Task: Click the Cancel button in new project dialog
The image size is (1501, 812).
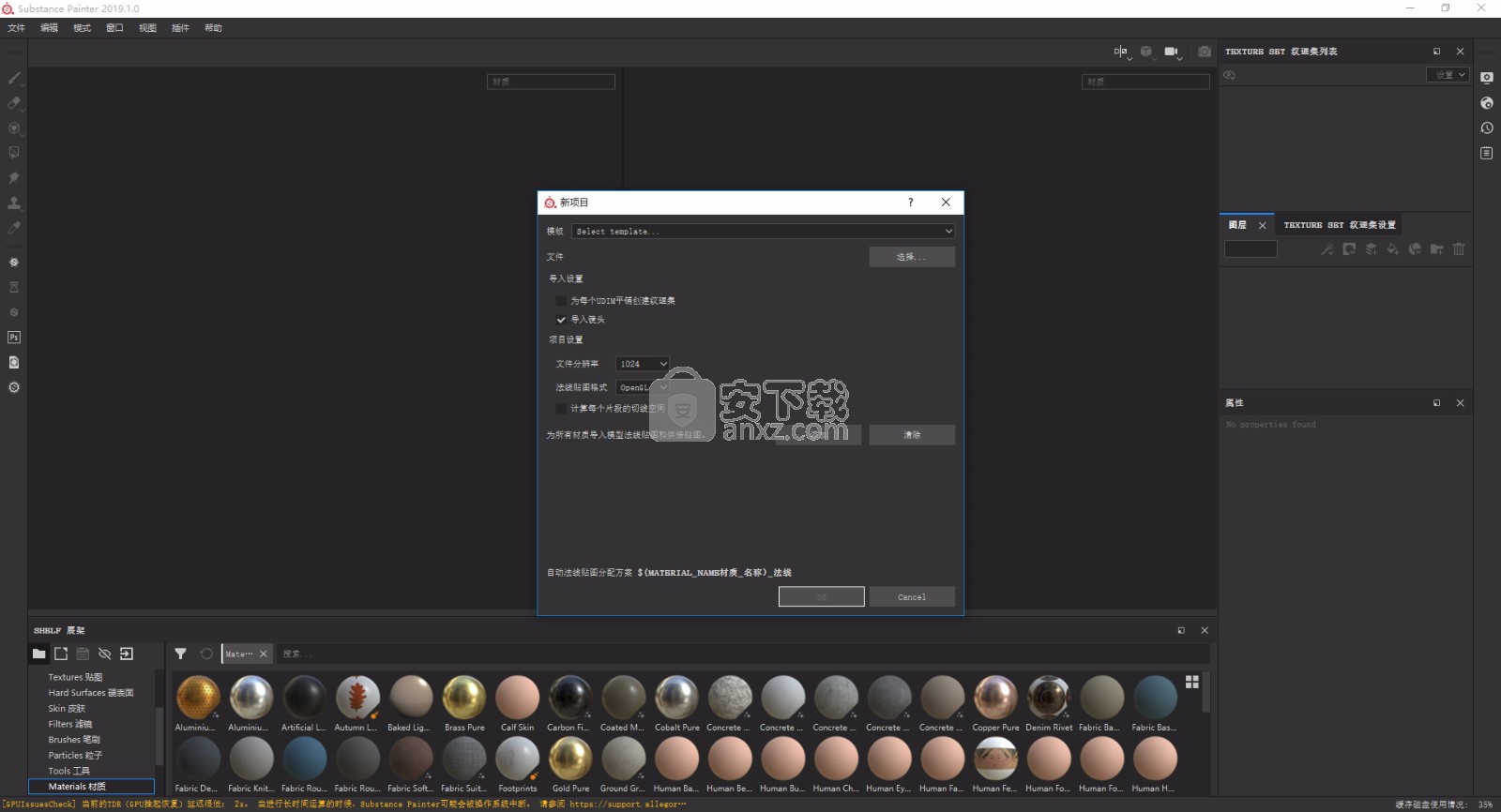Action: pos(912,597)
